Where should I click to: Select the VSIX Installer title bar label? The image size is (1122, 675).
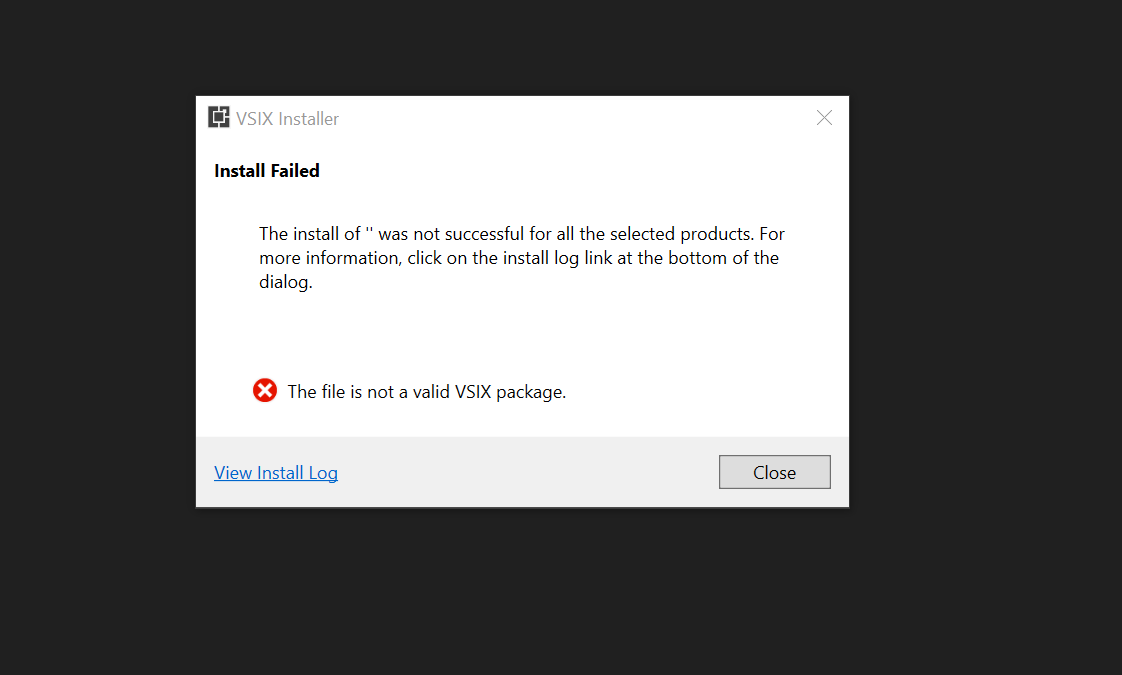(287, 118)
